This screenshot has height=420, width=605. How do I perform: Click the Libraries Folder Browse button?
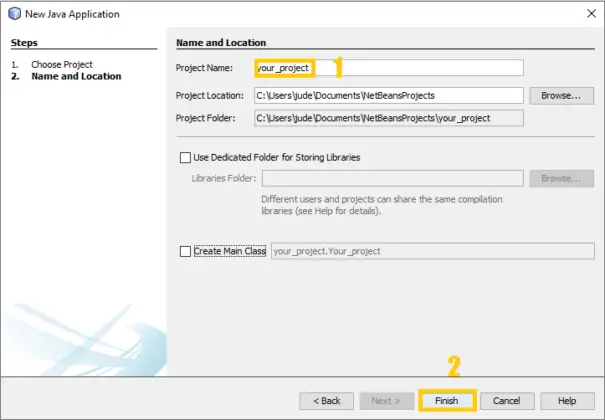[562, 179]
